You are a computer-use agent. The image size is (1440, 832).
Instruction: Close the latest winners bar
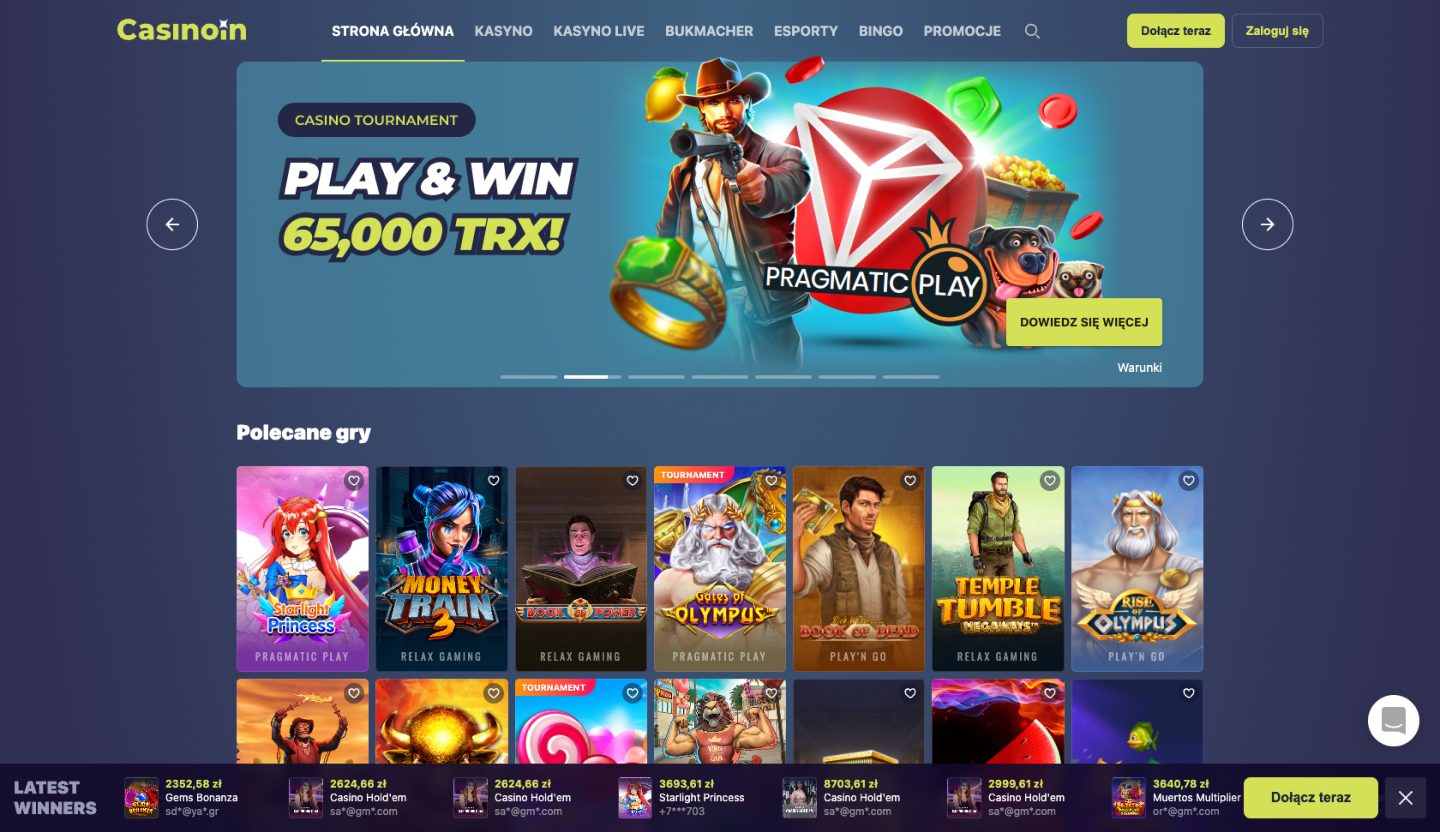coord(1405,797)
